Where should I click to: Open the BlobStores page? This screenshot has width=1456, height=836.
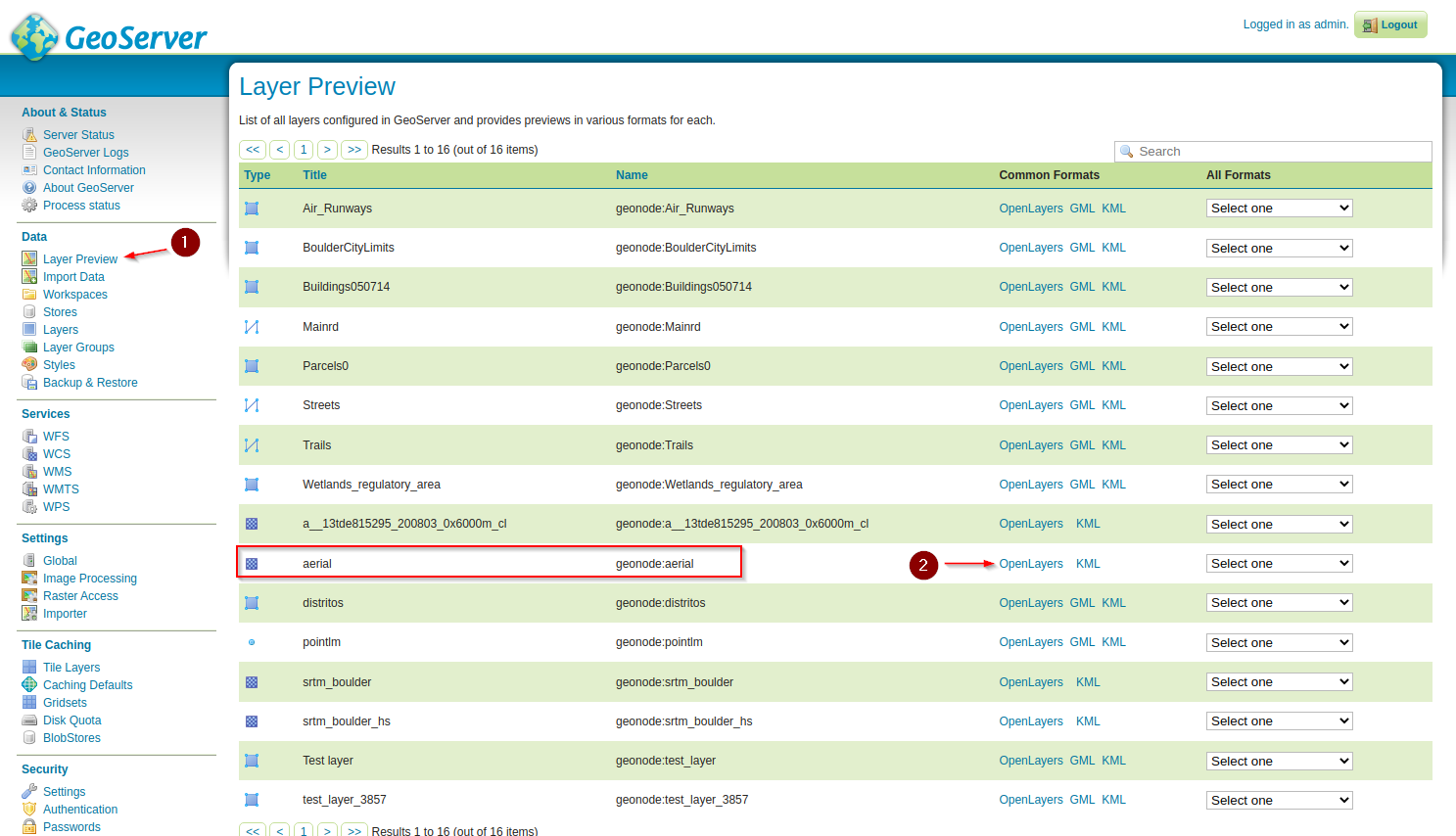point(71,738)
